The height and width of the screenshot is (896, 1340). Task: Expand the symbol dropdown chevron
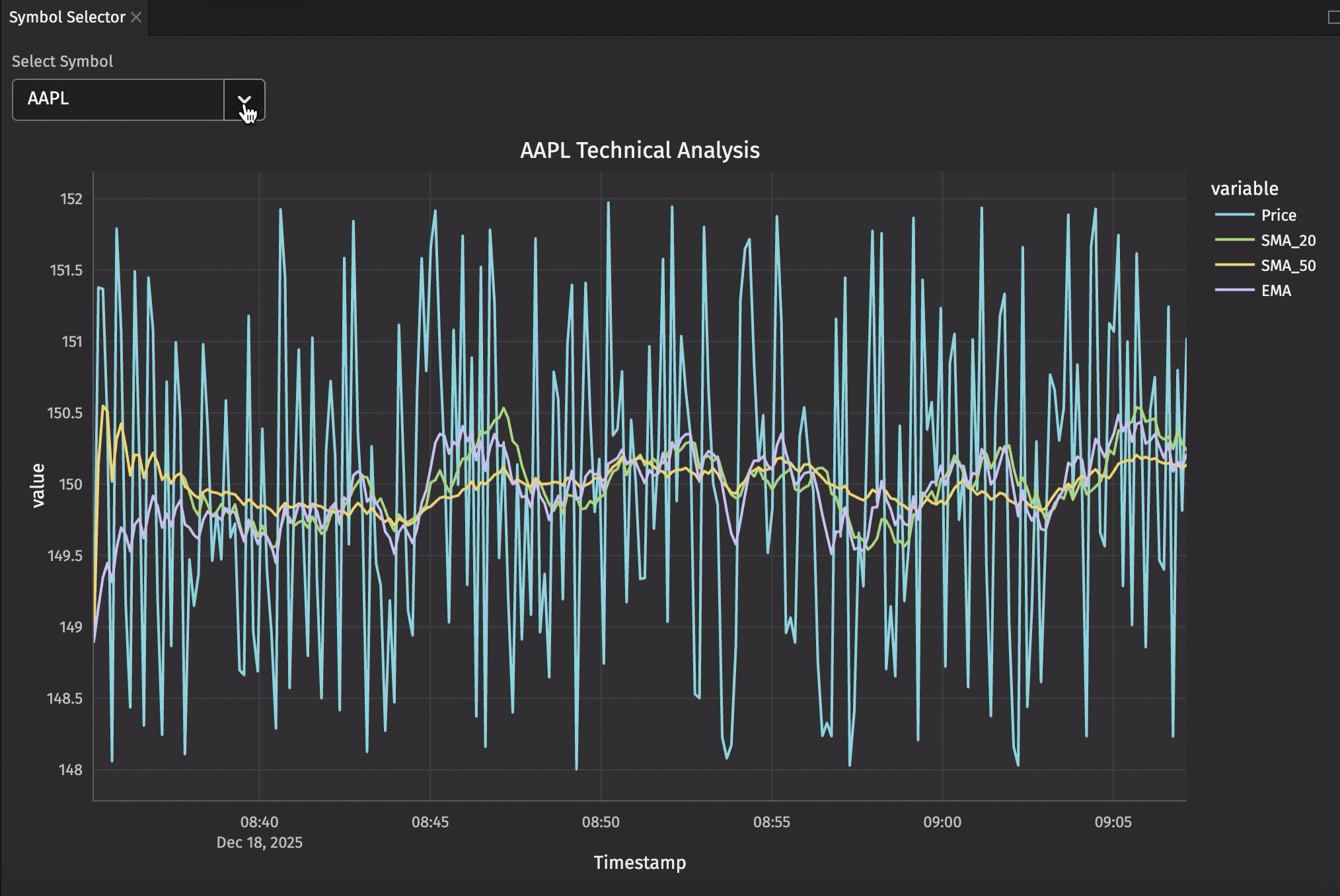(x=244, y=100)
